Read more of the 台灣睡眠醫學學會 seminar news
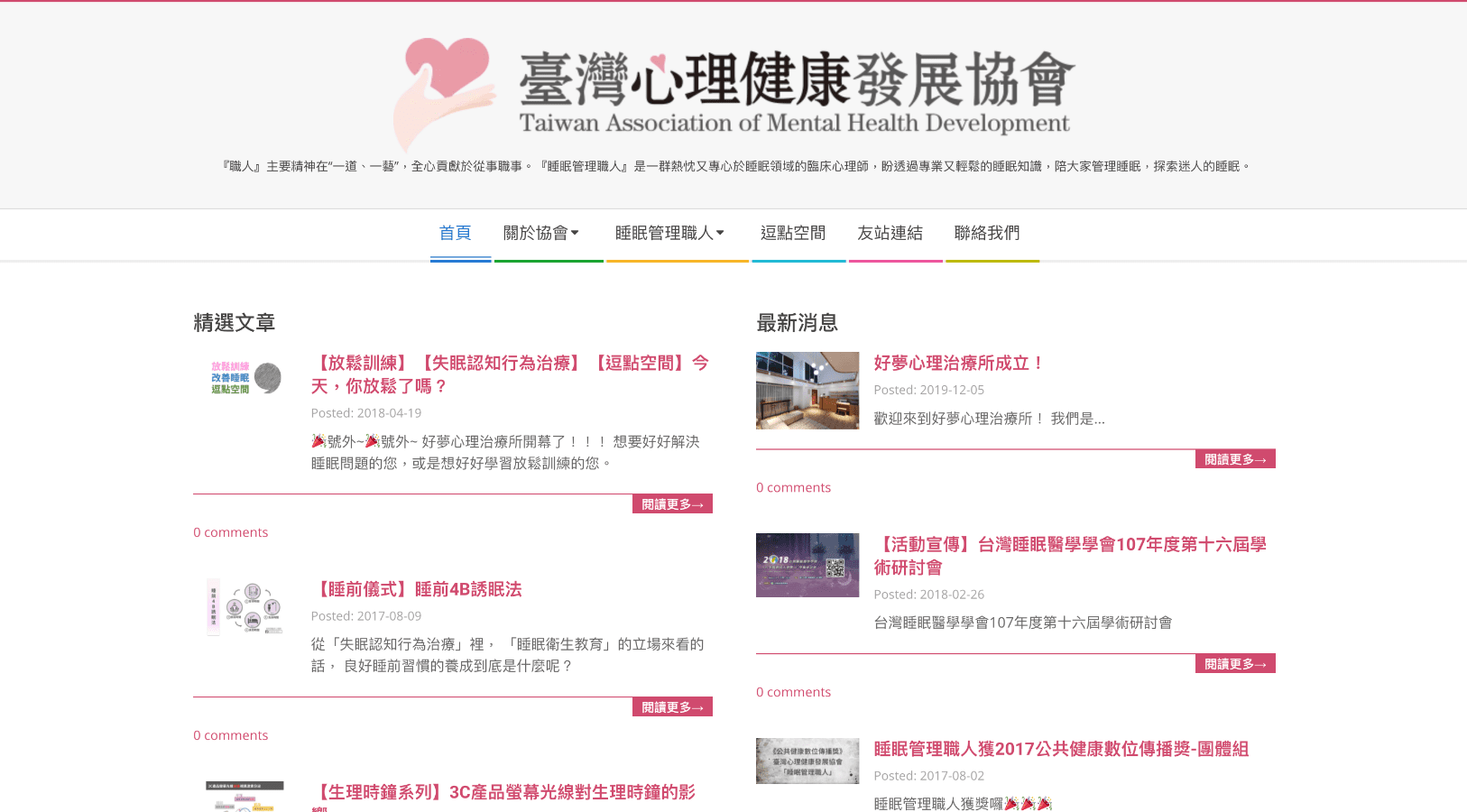Image resolution: width=1467 pixels, height=812 pixels. [x=1235, y=663]
